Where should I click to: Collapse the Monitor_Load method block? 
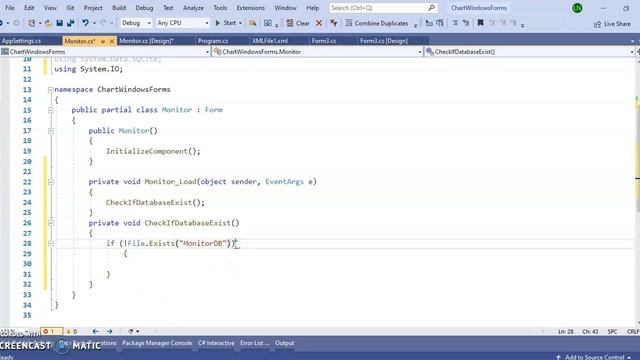pyautogui.click(x=51, y=182)
